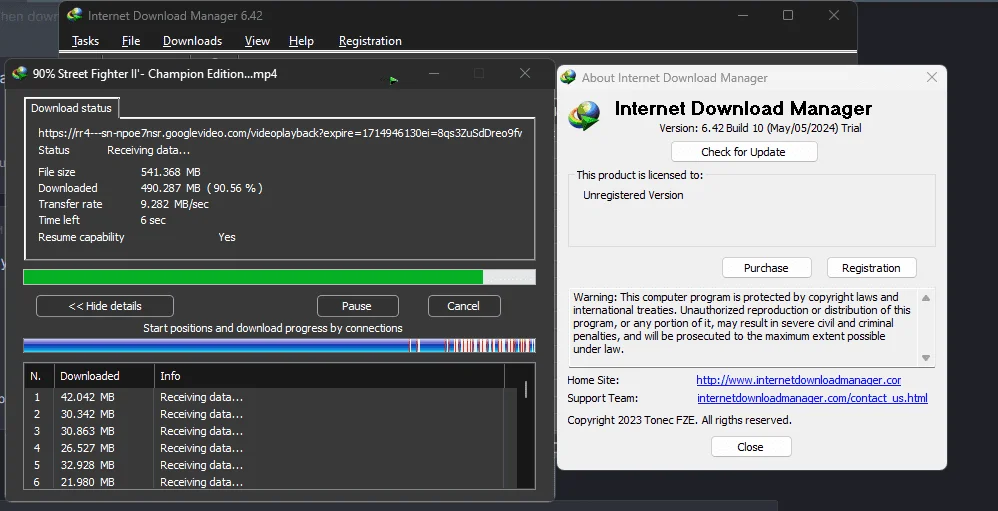Click the Hide details button

coord(105,306)
